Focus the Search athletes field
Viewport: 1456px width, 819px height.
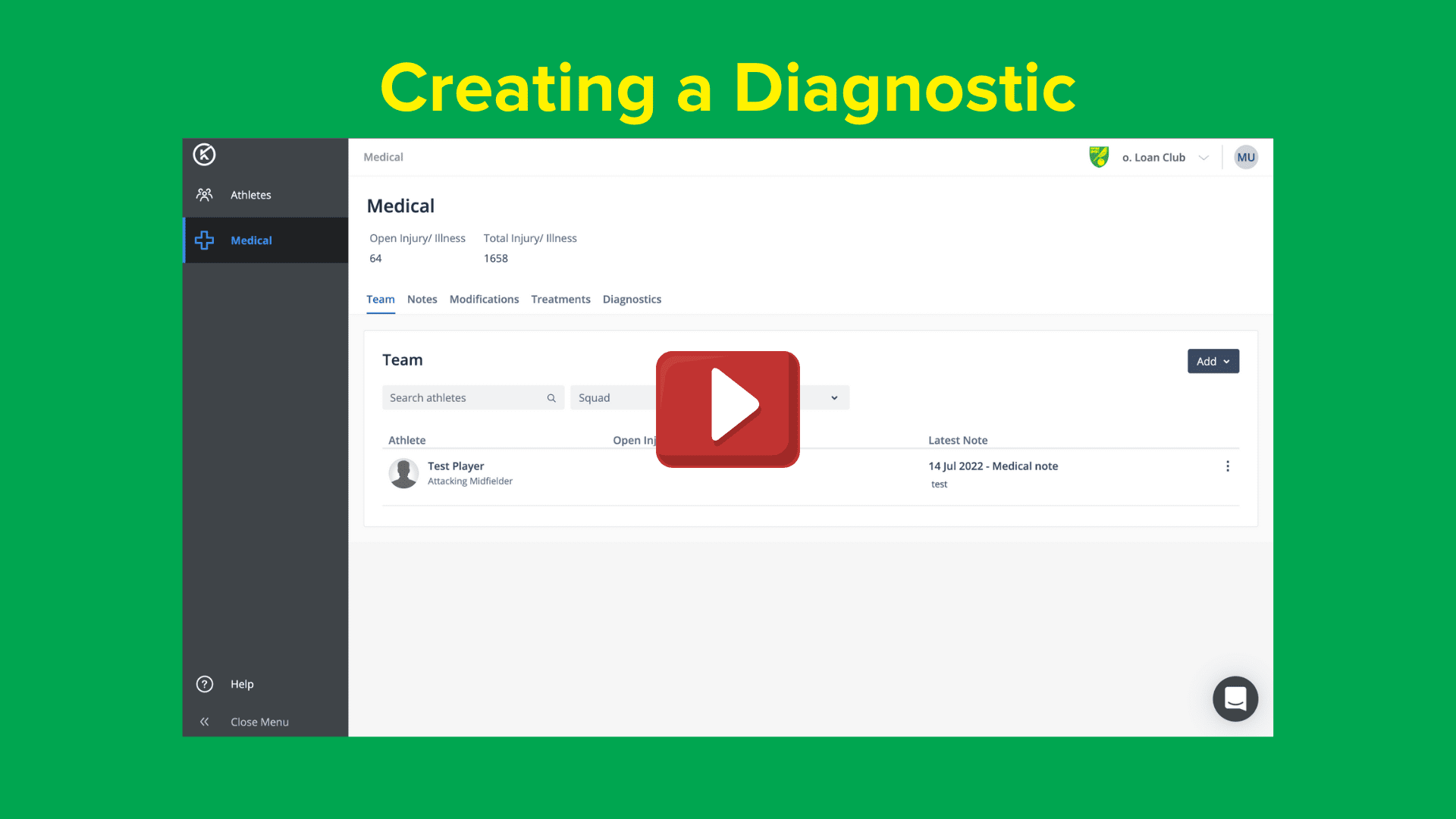click(473, 397)
